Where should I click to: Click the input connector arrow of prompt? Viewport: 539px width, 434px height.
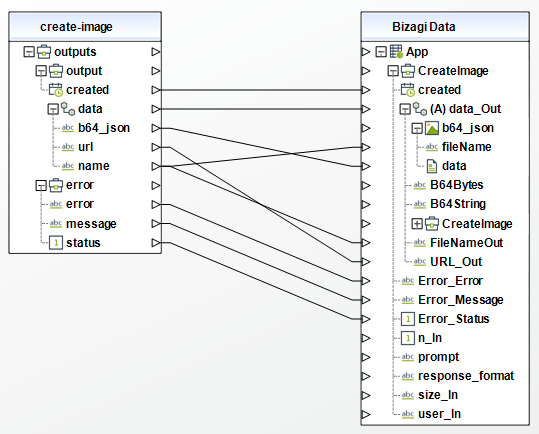(x=366, y=357)
